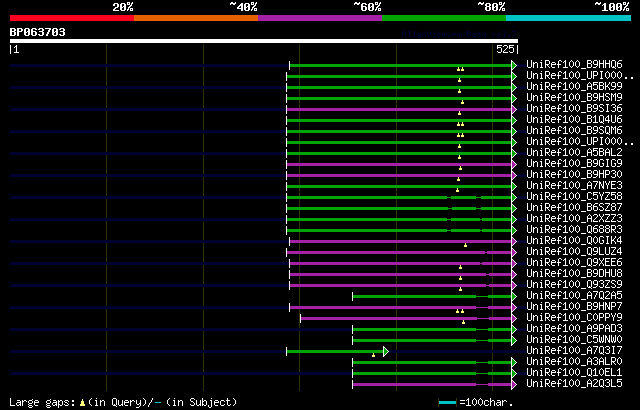The height and width of the screenshot is (410, 640).
Task: Select the UniRef100_Q688R3 label
Action: tap(574, 230)
